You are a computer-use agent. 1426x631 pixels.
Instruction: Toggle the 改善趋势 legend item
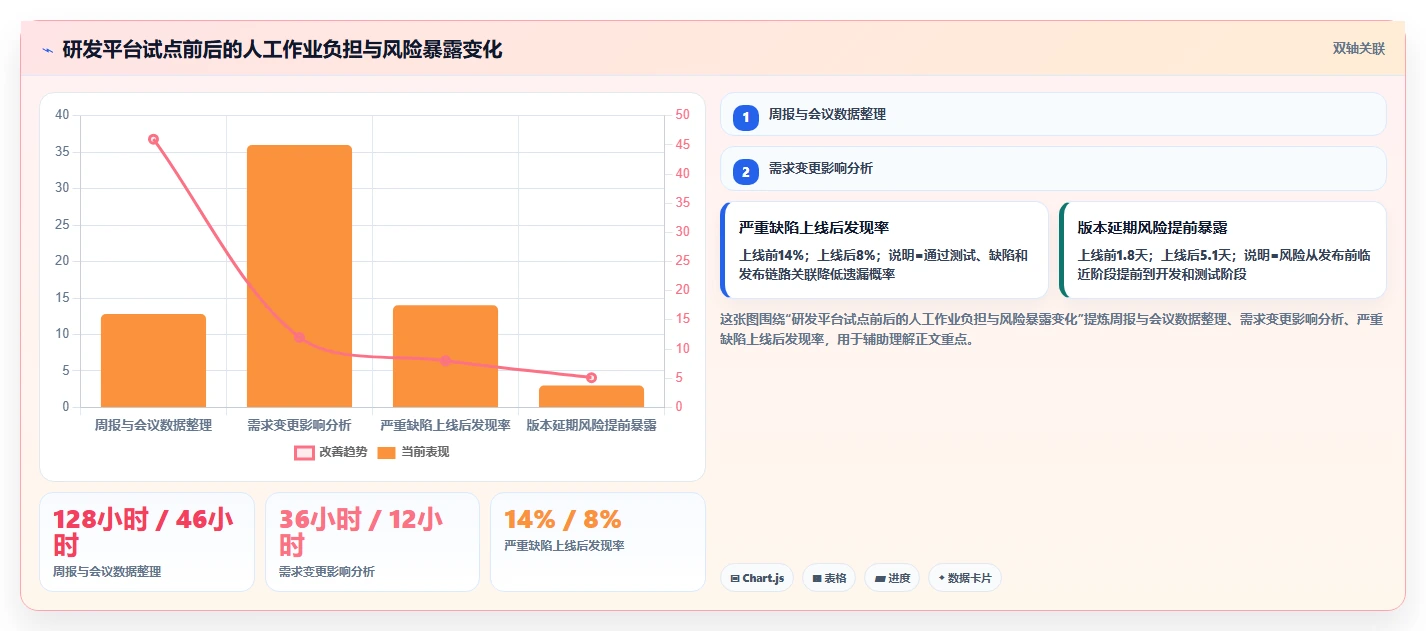click(330, 452)
